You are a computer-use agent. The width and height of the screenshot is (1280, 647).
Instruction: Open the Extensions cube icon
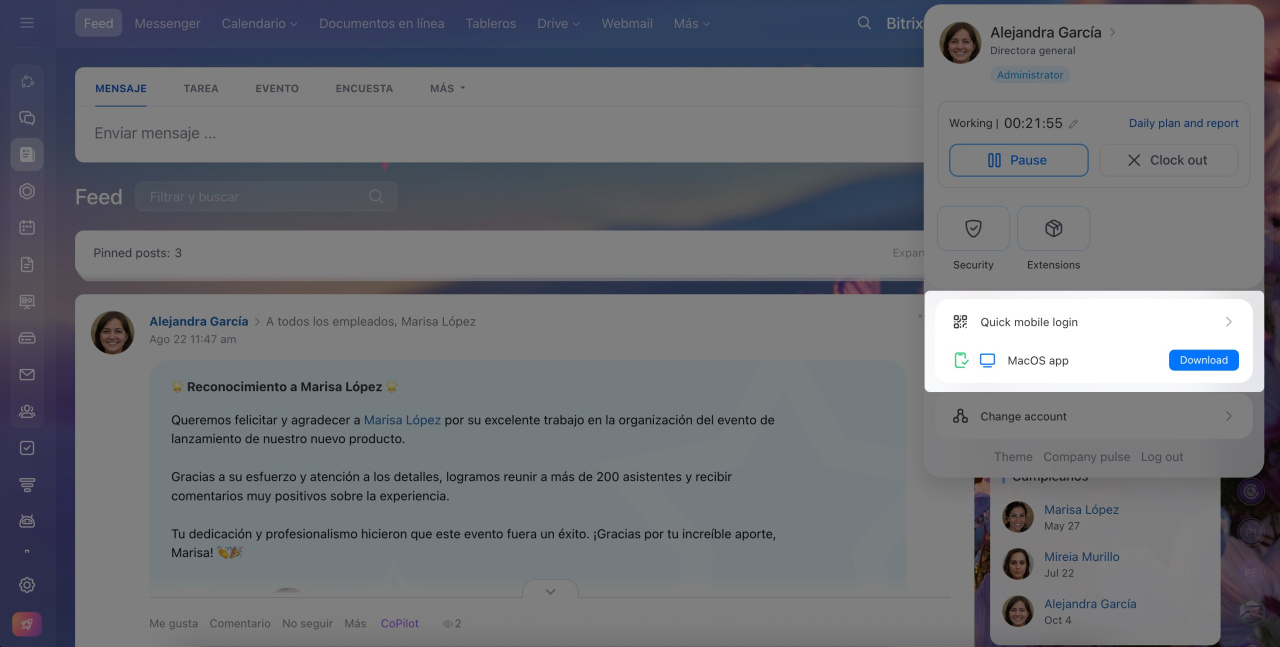pos(1053,229)
